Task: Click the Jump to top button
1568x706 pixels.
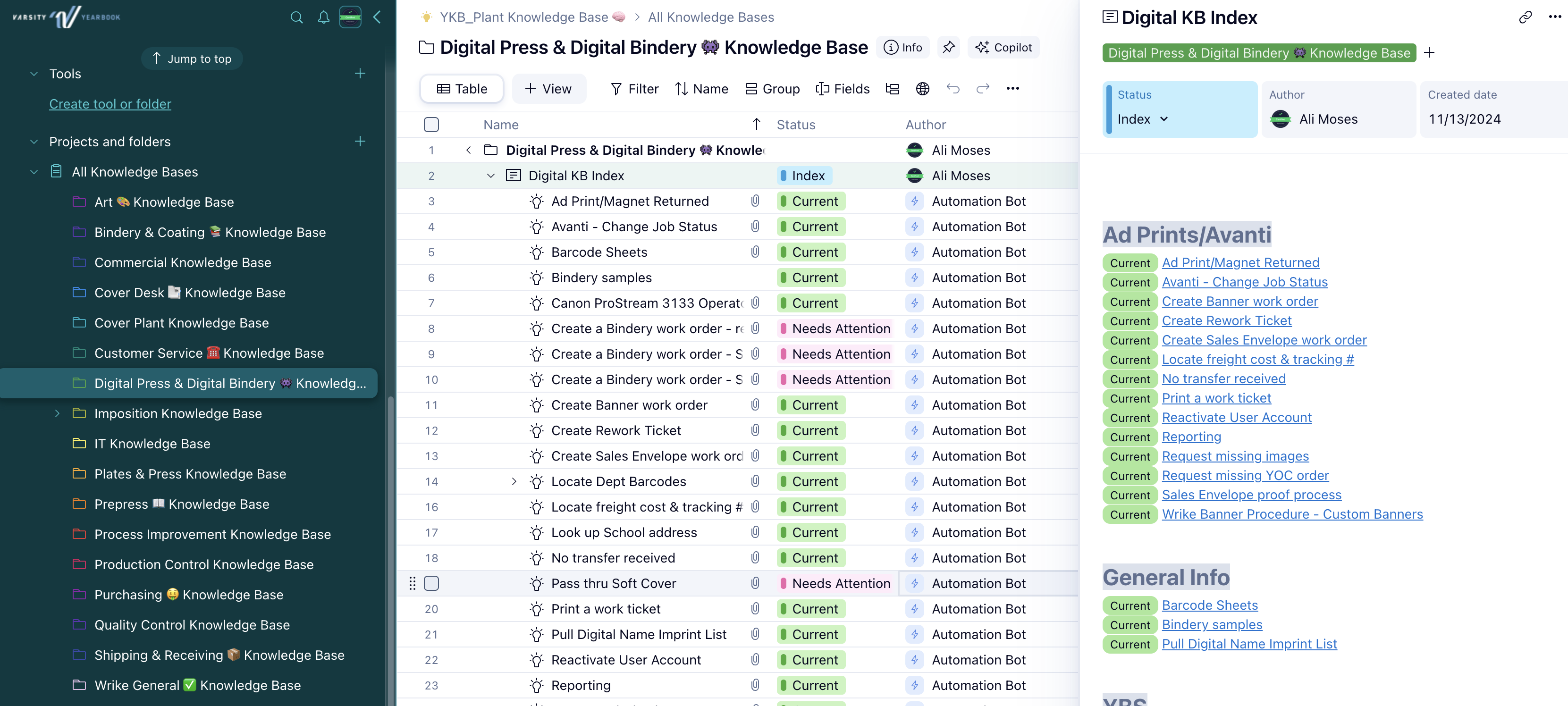Action: [192, 59]
